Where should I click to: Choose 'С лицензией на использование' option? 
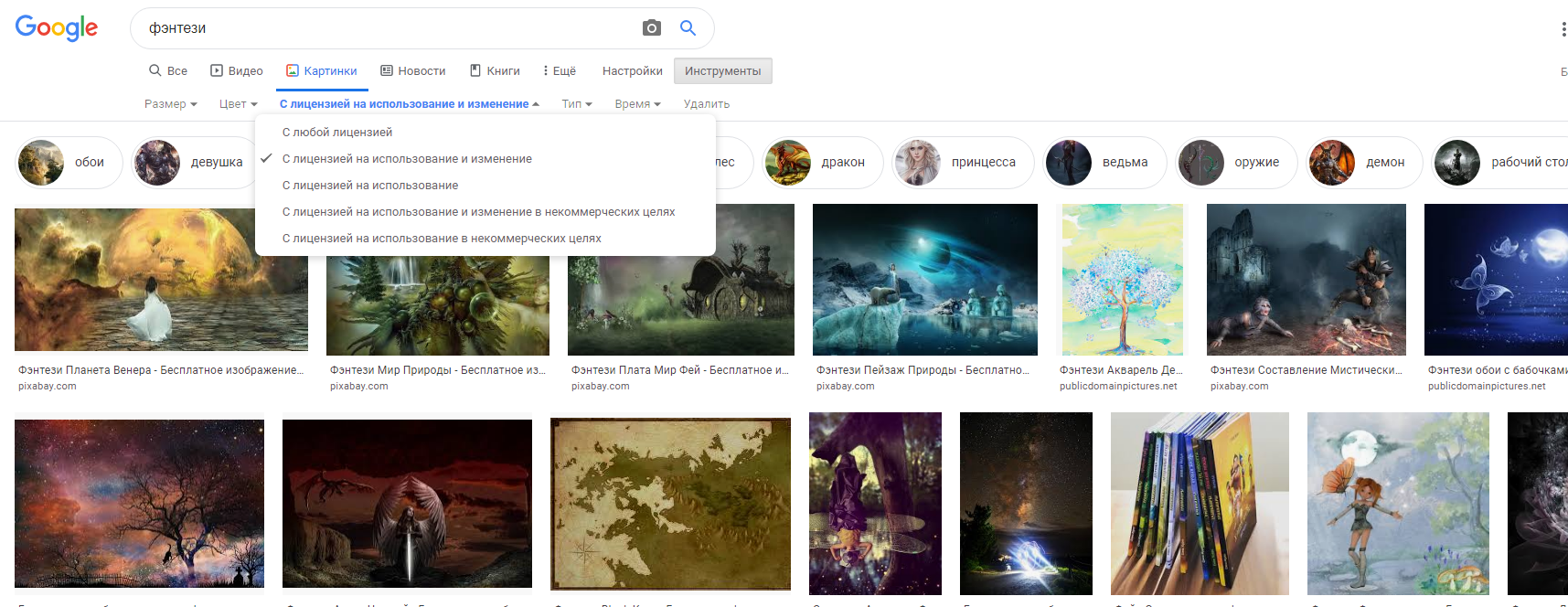click(x=370, y=186)
